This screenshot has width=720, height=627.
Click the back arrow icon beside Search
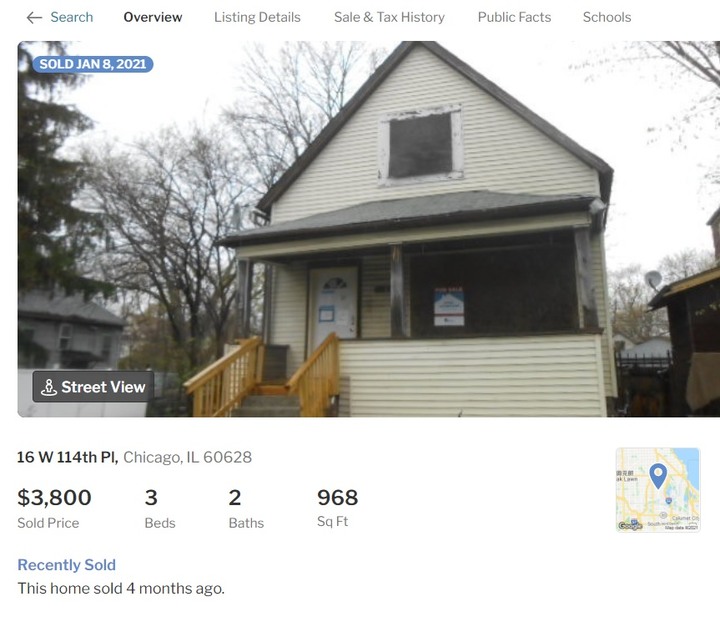[34, 17]
